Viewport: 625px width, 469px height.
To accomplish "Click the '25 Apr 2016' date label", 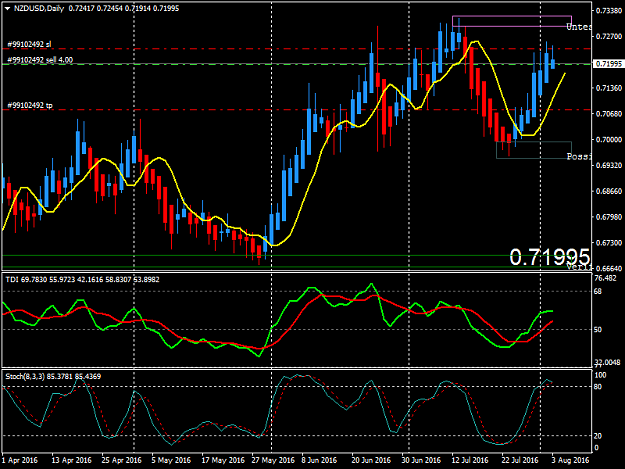I will coord(122,460).
